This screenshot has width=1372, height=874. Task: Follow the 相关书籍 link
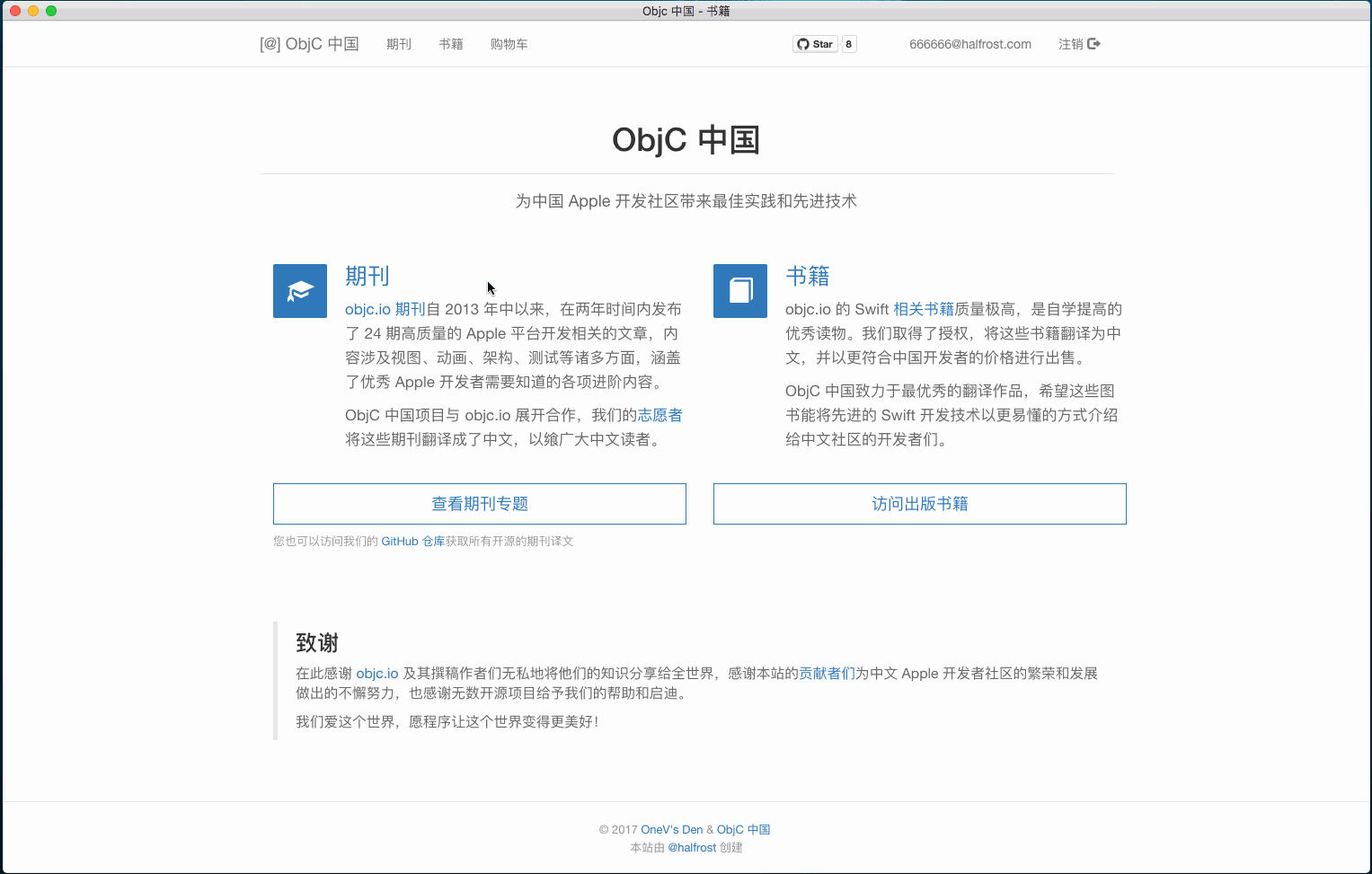pos(924,309)
